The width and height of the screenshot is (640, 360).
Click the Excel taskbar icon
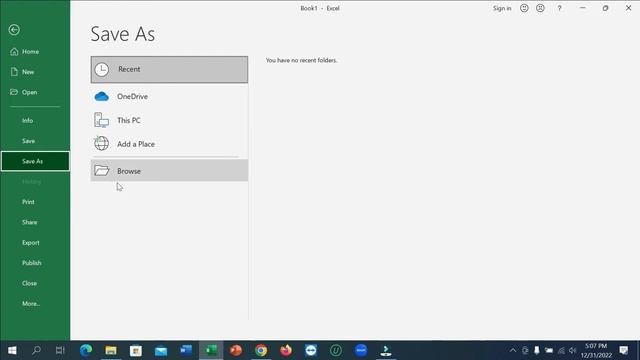[x=211, y=350]
